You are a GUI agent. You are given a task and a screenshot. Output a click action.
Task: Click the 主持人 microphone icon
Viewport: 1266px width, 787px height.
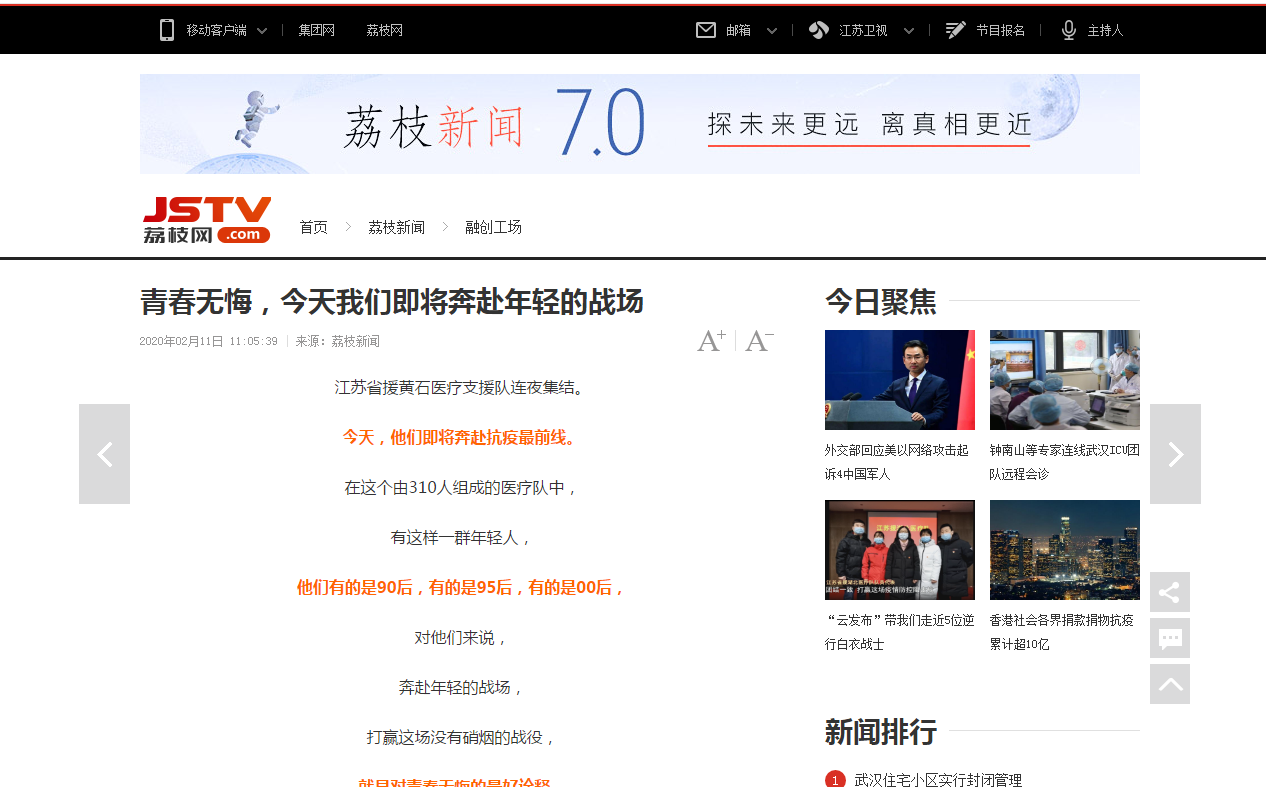(1069, 30)
